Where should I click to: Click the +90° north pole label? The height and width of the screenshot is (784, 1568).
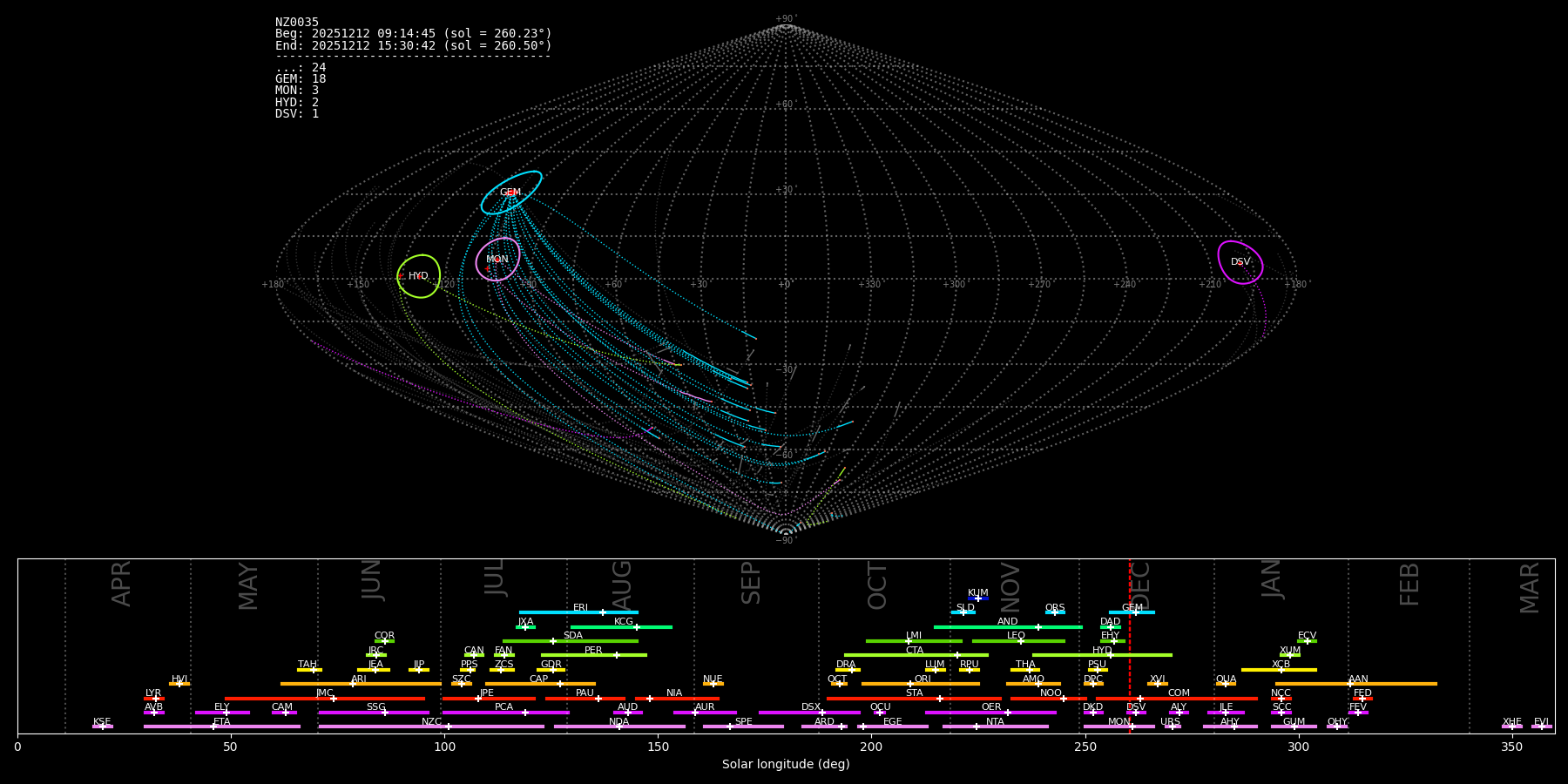coord(785,19)
